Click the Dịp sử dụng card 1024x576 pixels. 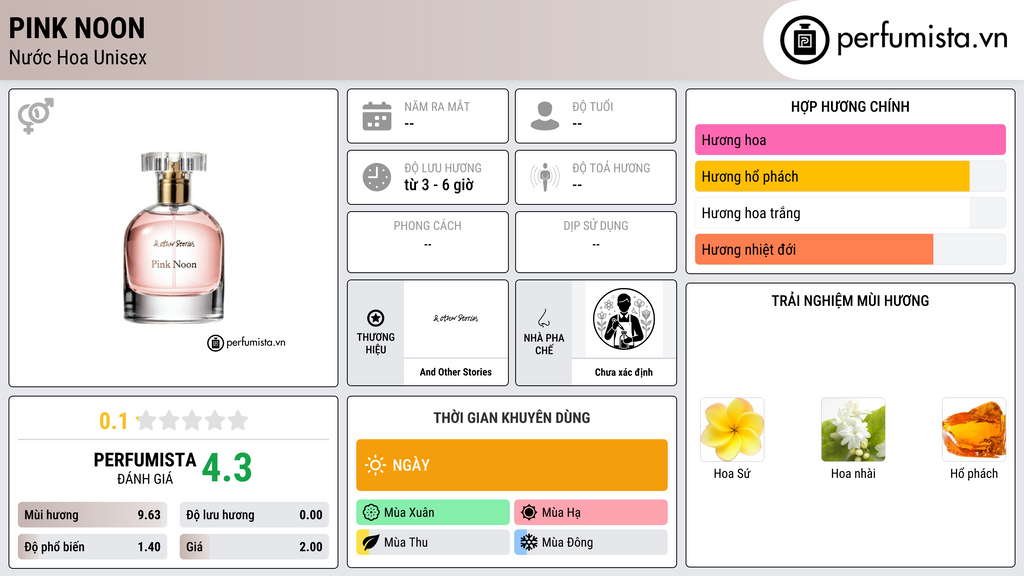click(596, 242)
